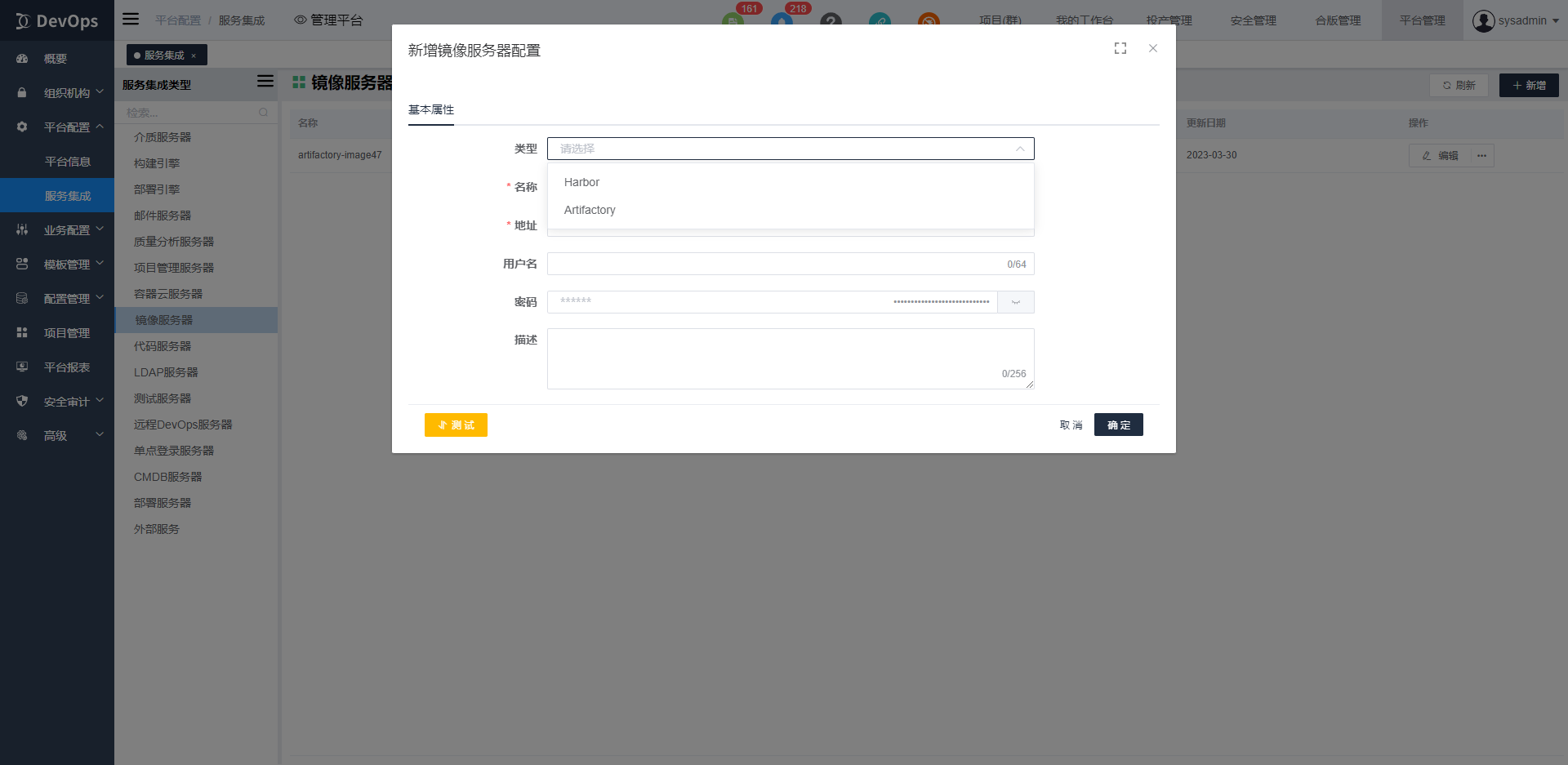
Task: Expand the 业务配置 menu
Action: 100,229
